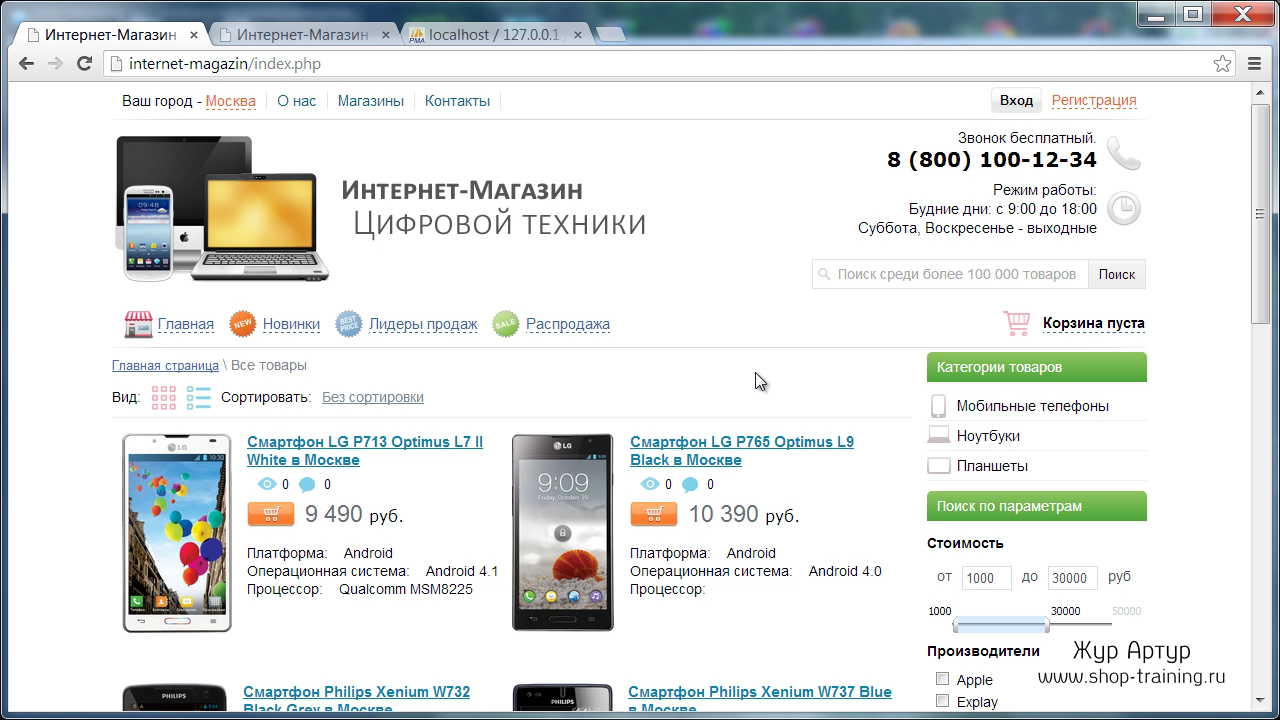Open the Лидеры продаж link
This screenshot has height=720, width=1280.
423,324
